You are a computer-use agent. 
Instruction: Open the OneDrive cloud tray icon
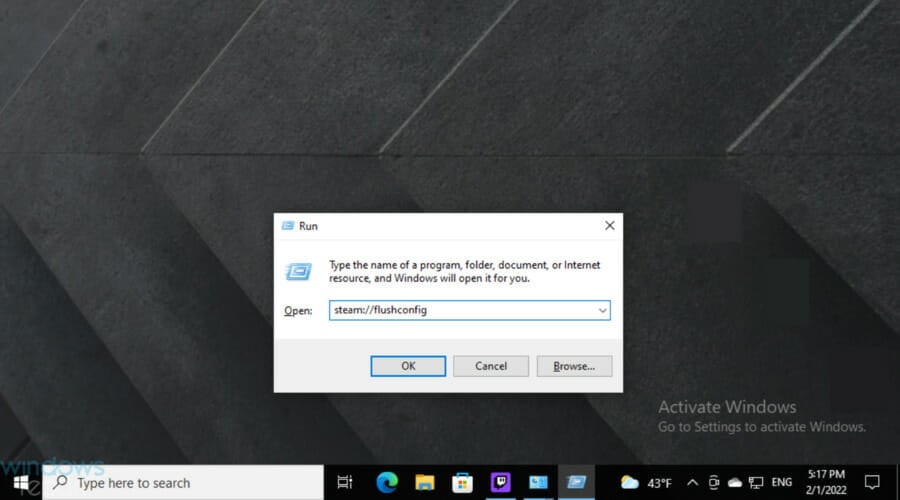[x=735, y=483]
